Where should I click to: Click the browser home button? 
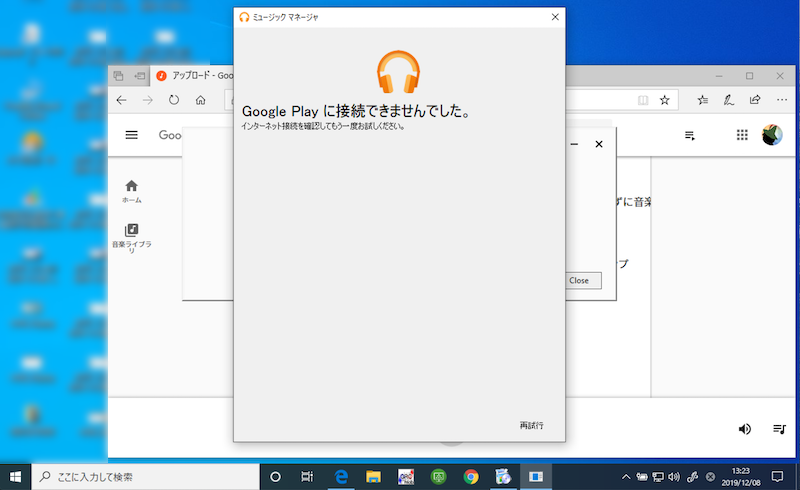(201, 100)
